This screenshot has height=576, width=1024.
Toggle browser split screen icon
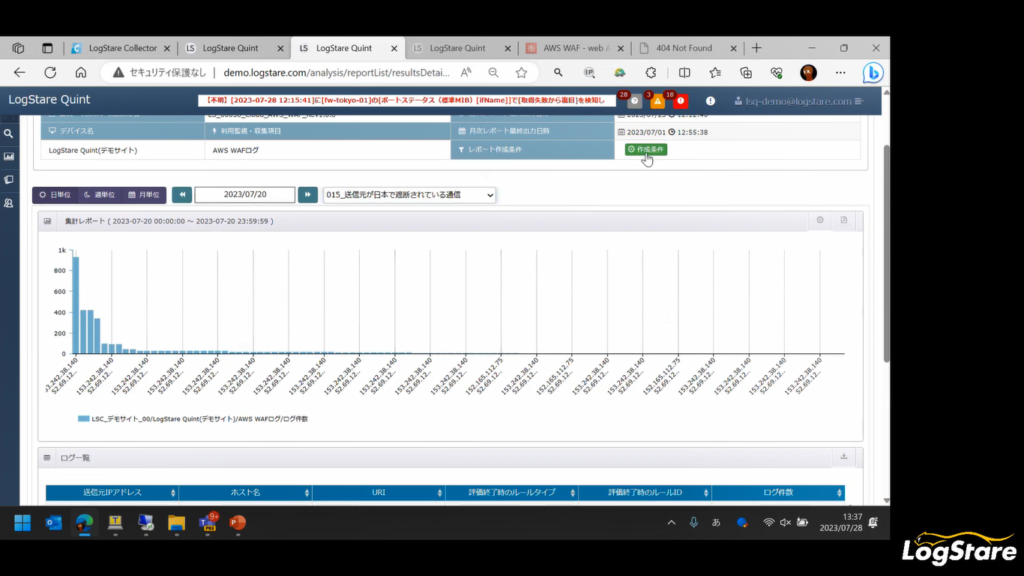tap(684, 72)
